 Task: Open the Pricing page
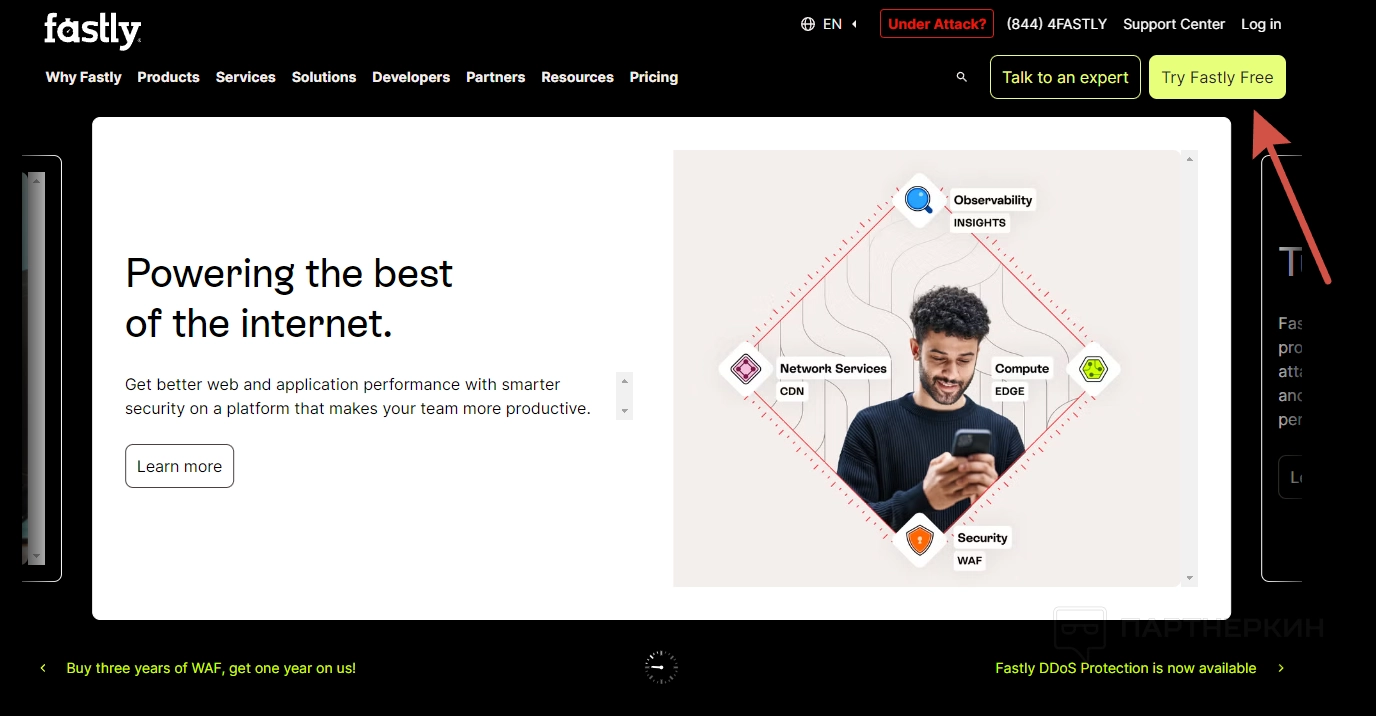[x=654, y=77]
